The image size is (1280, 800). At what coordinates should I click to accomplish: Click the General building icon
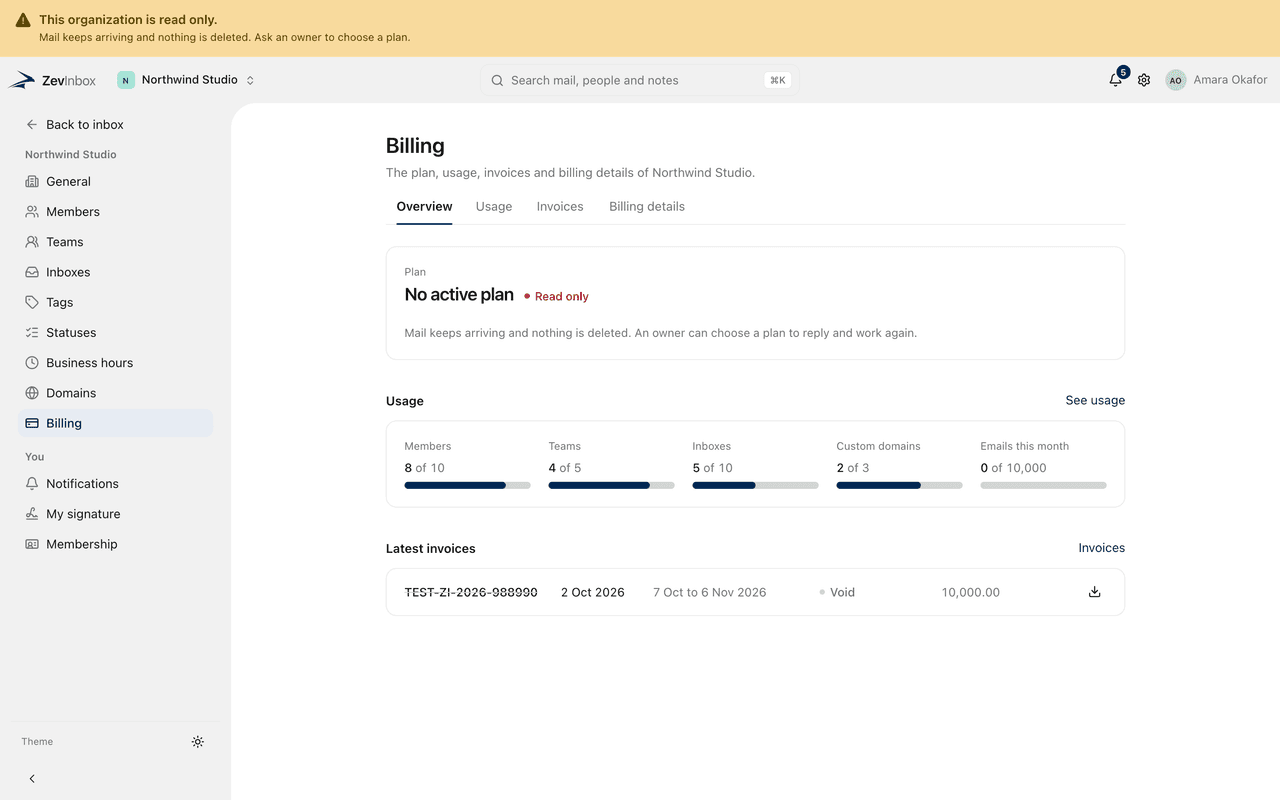[32, 181]
